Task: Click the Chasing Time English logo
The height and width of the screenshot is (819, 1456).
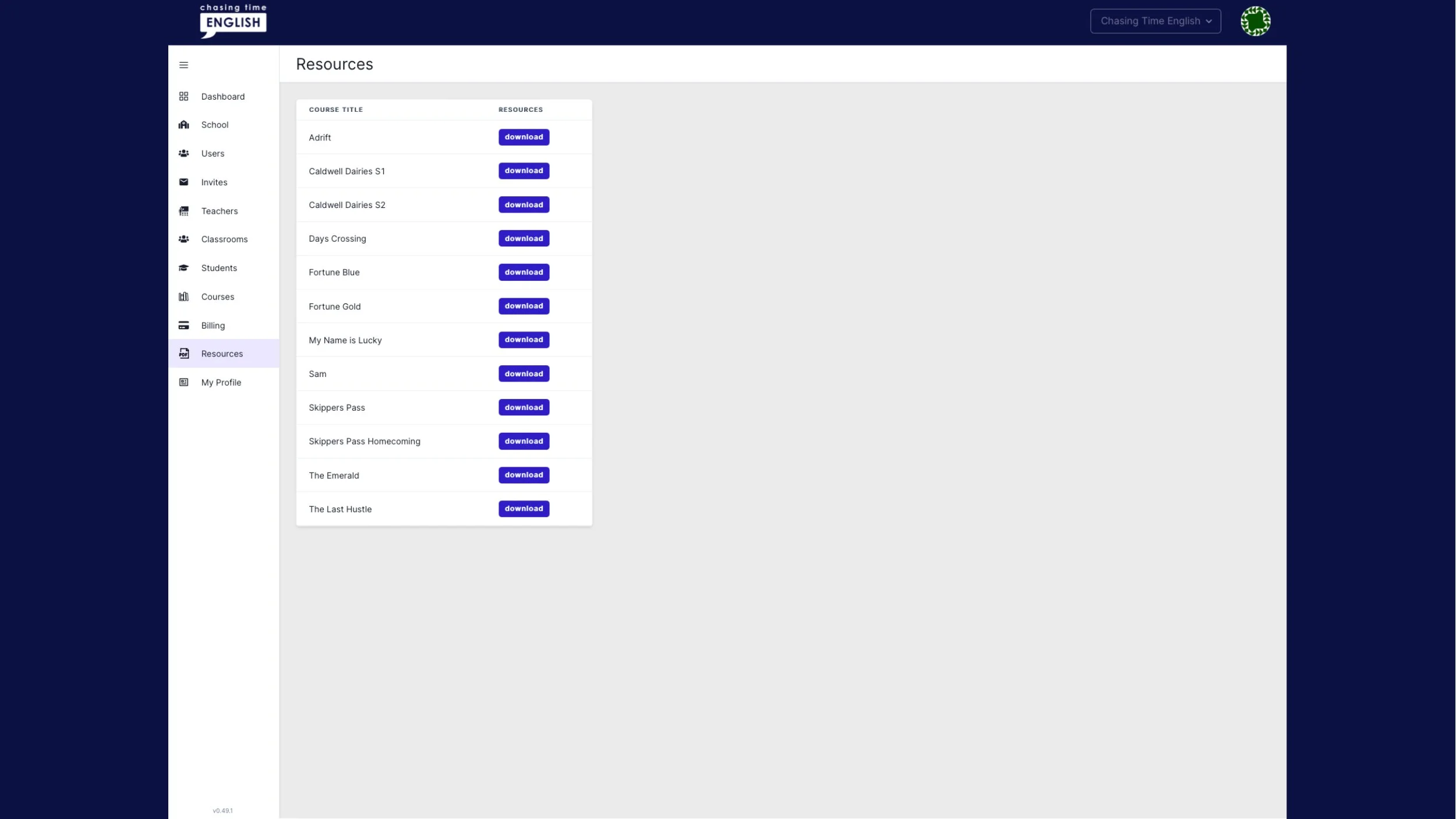Action: tap(233, 21)
